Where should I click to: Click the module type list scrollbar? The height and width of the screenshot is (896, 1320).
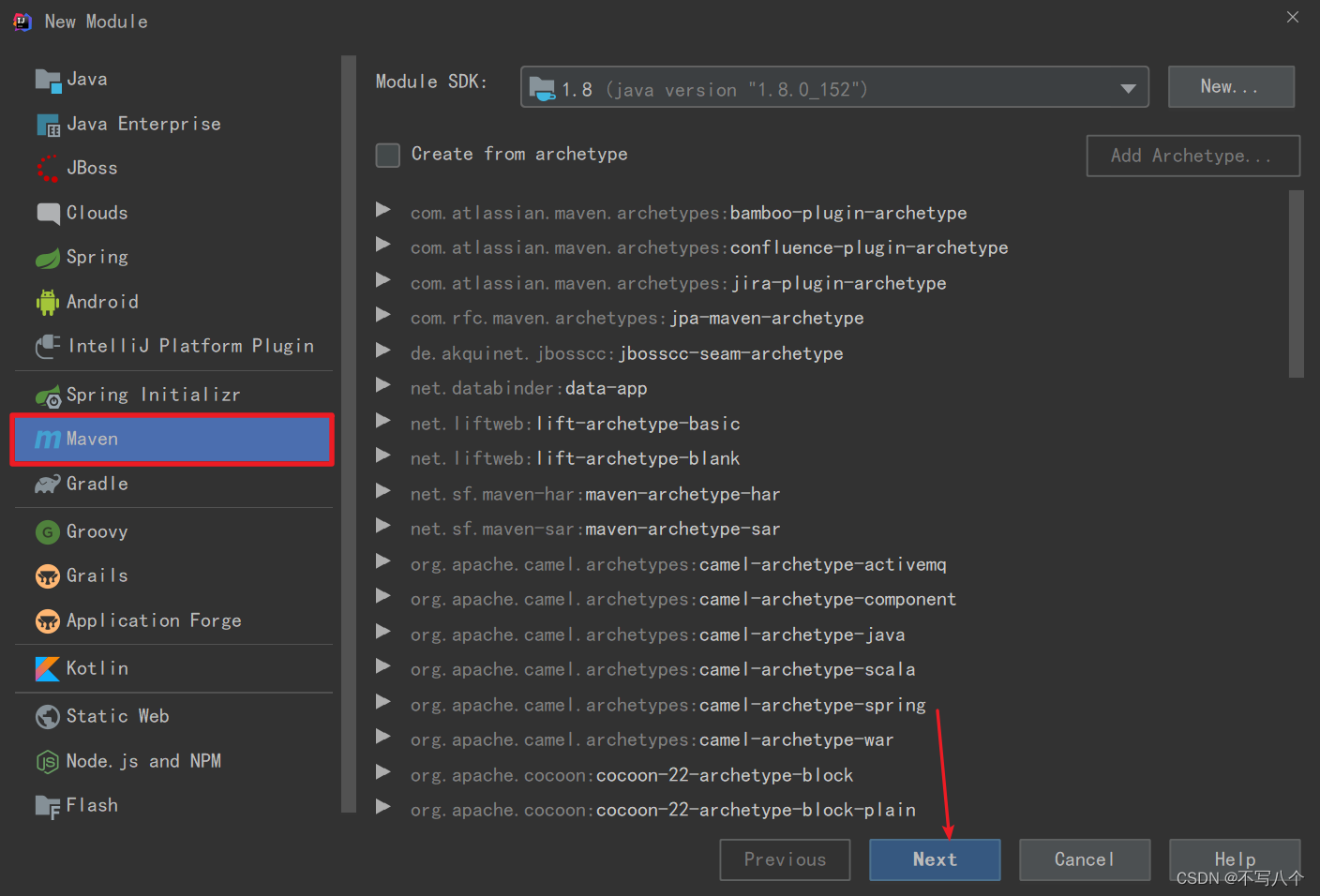[349, 433]
